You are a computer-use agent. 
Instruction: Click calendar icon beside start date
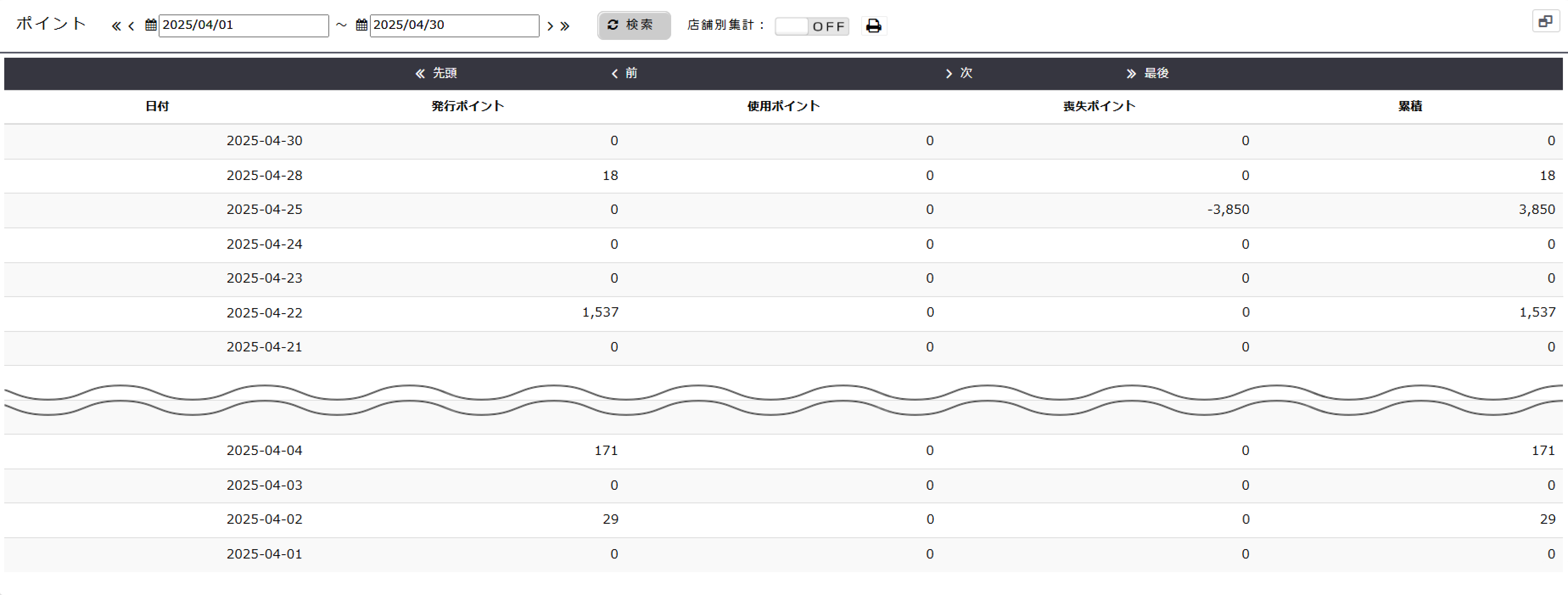click(151, 25)
